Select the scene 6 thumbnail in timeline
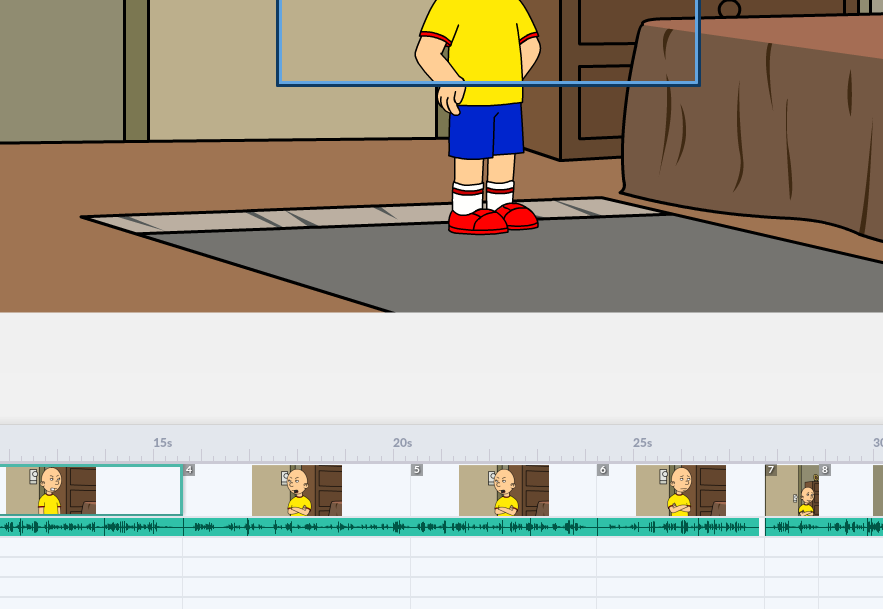The height and width of the screenshot is (609, 883). (x=681, y=490)
